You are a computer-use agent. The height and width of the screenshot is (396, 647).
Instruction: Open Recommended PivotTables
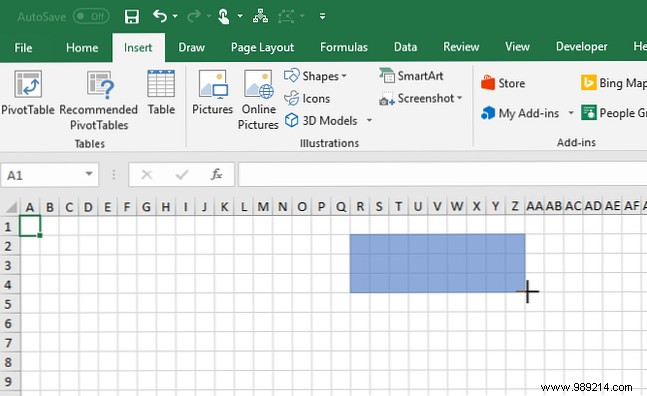click(99, 100)
